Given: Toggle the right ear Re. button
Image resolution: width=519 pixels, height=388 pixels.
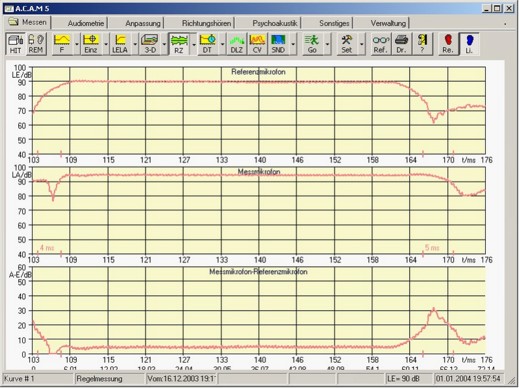Looking at the screenshot, I should 448,44.
